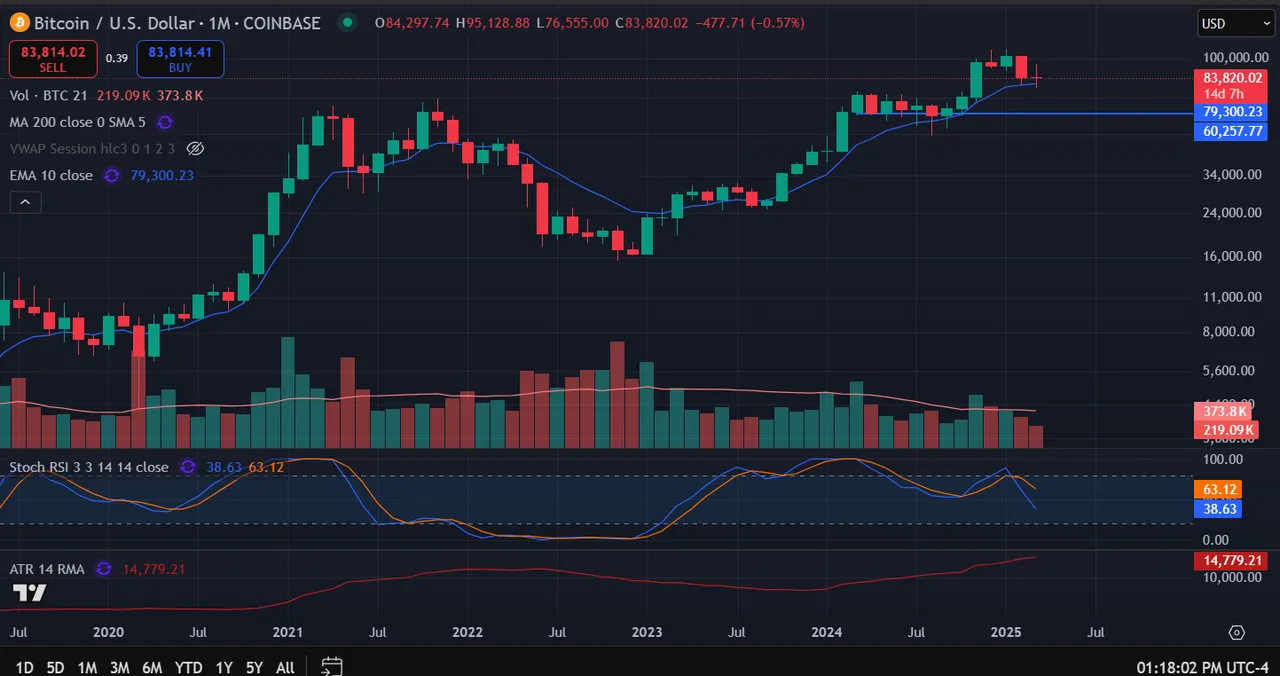Viewport: 1280px width, 676px height.
Task: Select the 1Y time range
Action: click(x=224, y=667)
